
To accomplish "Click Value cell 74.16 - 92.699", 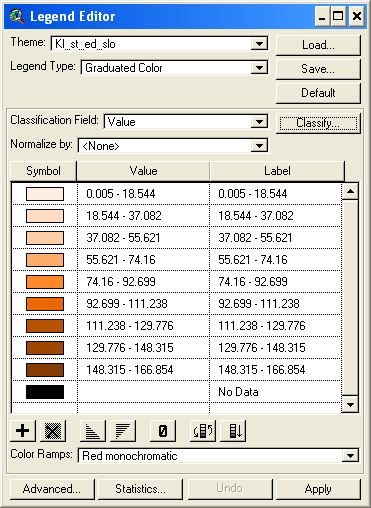I will pos(143,282).
